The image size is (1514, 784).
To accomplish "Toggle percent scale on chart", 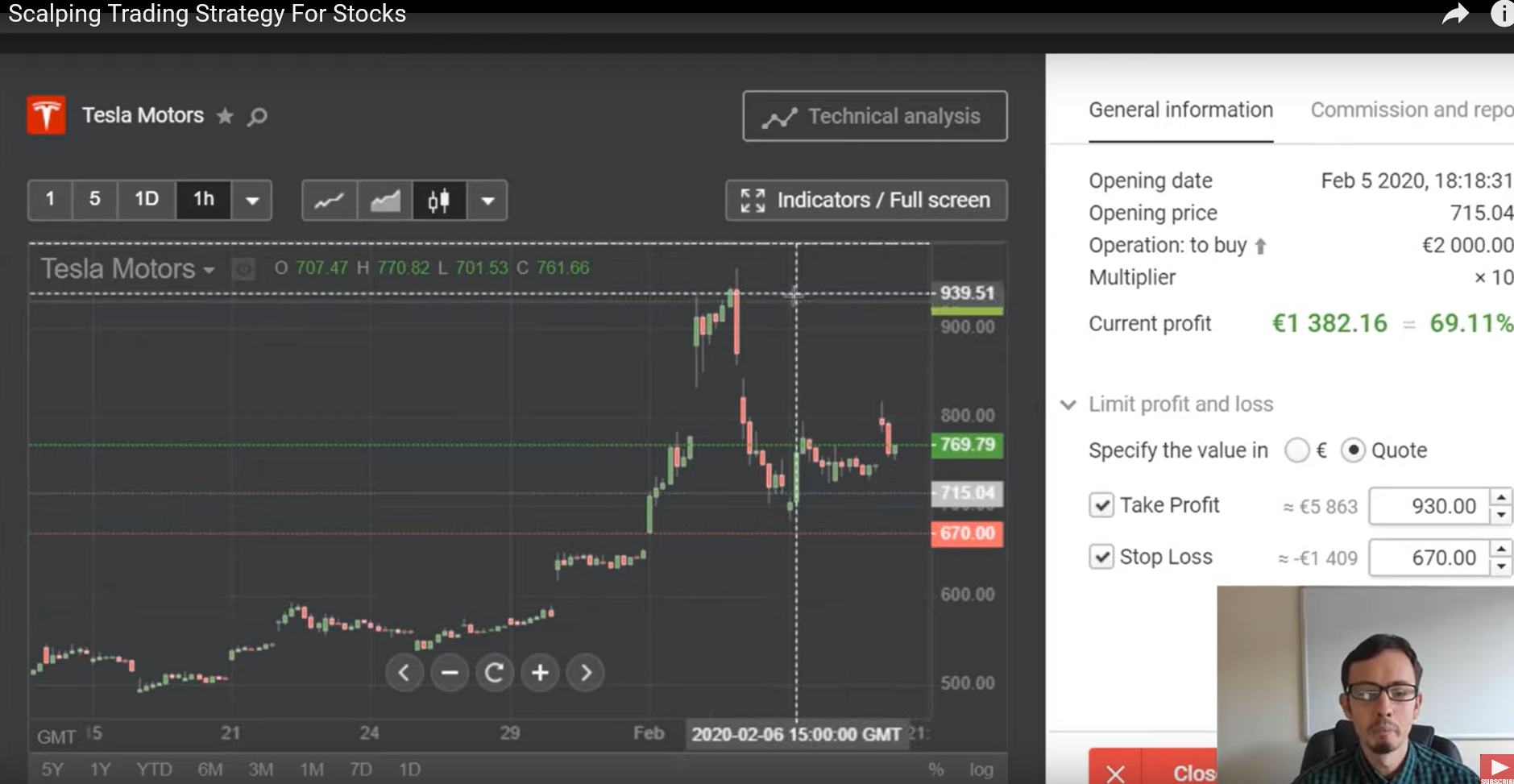I will click(x=935, y=769).
